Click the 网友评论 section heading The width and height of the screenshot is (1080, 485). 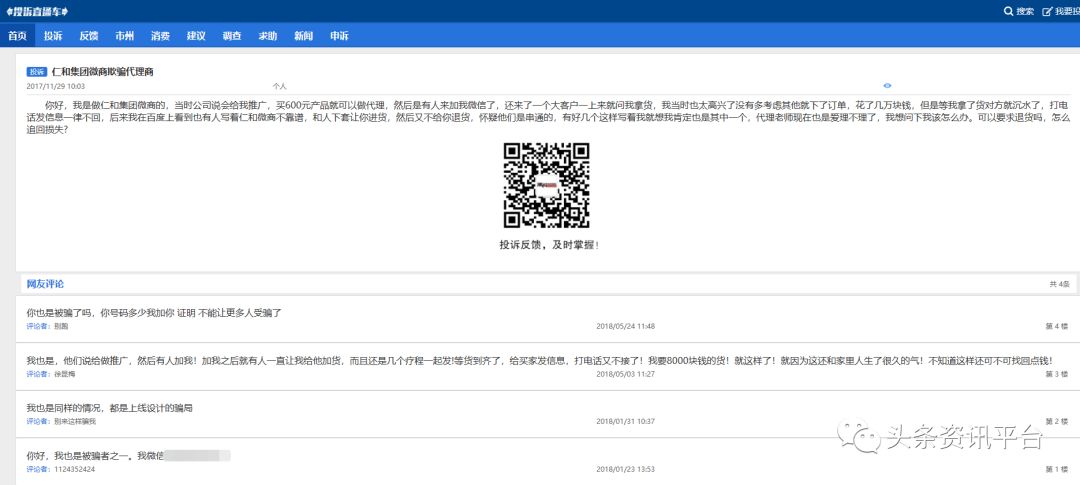pos(45,284)
